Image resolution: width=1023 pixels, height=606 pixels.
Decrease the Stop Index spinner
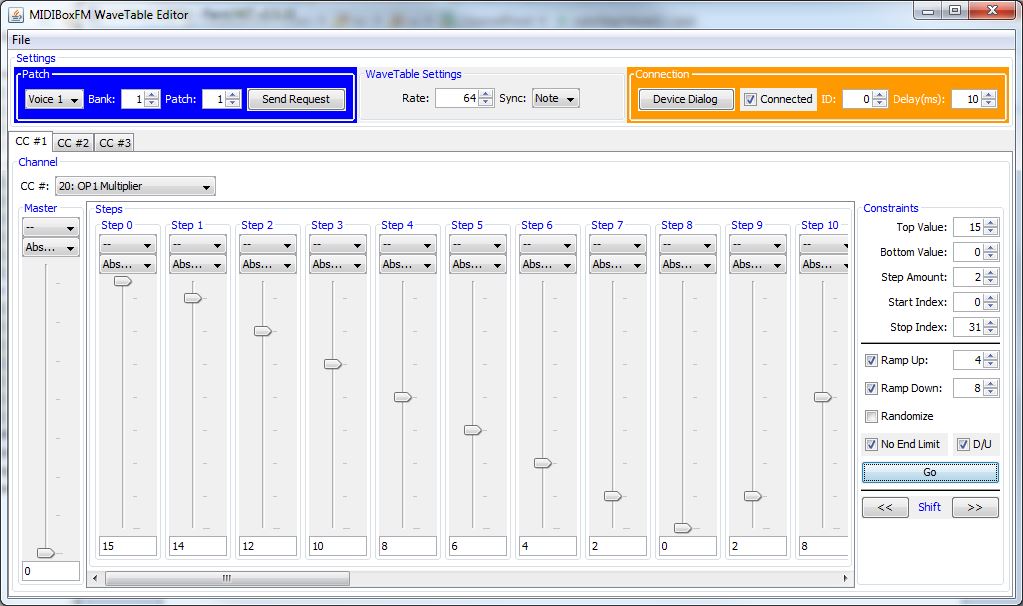tap(990, 332)
